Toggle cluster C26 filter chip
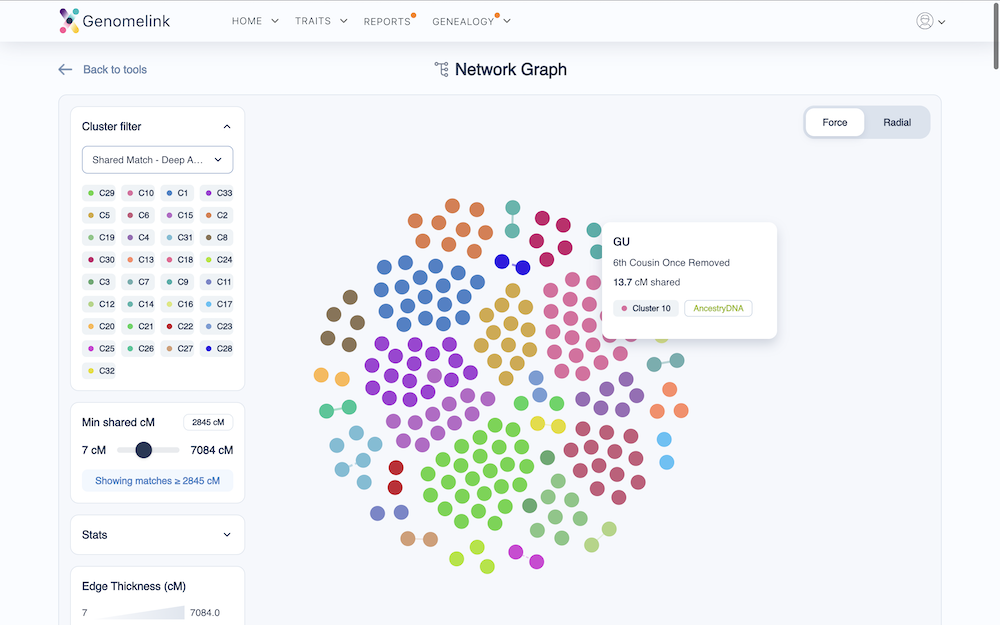 click(138, 349)
